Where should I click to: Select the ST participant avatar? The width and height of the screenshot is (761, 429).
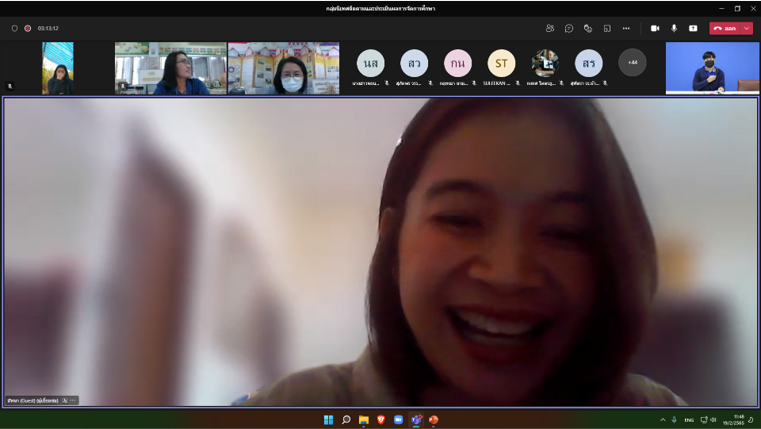pyautogui.click(x=501, y=63)
